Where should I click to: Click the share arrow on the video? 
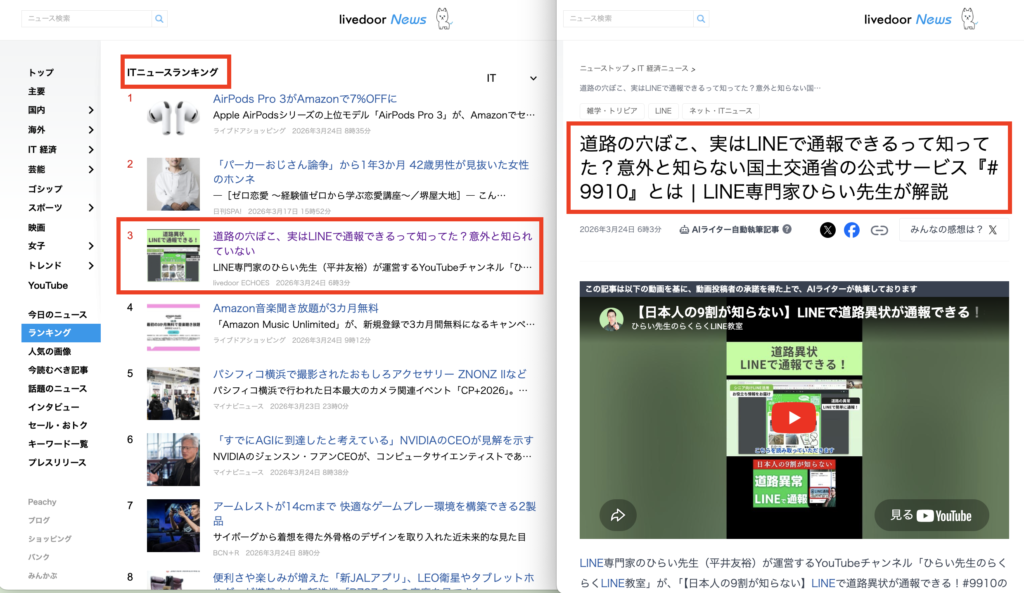coord(617,515)
